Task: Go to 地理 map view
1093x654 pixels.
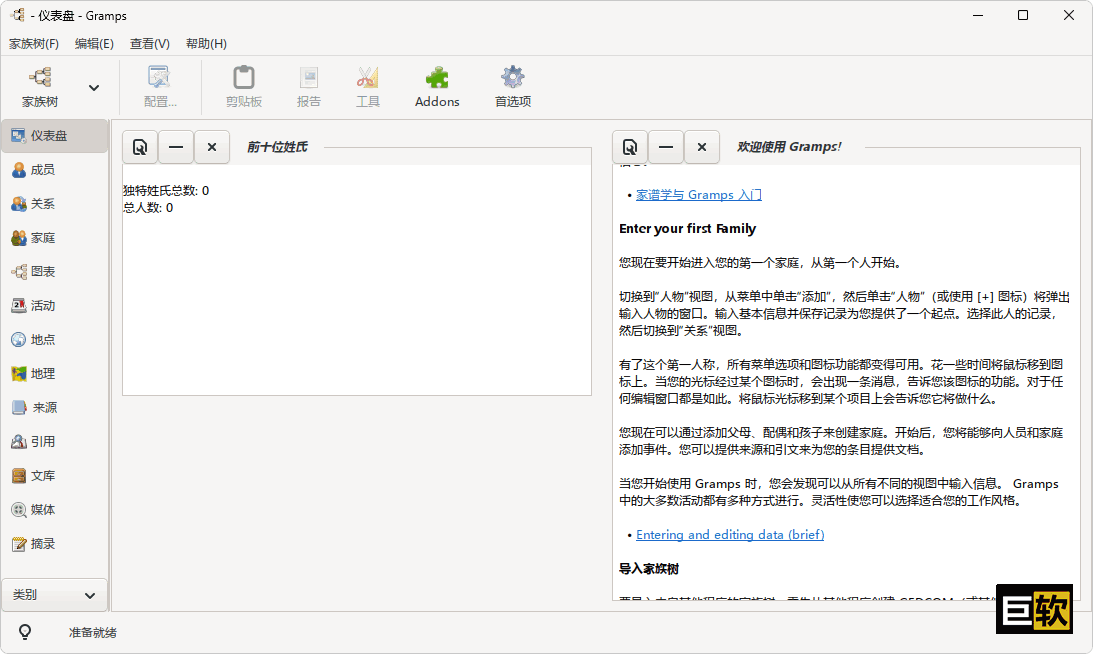Action: pos(42,374)
